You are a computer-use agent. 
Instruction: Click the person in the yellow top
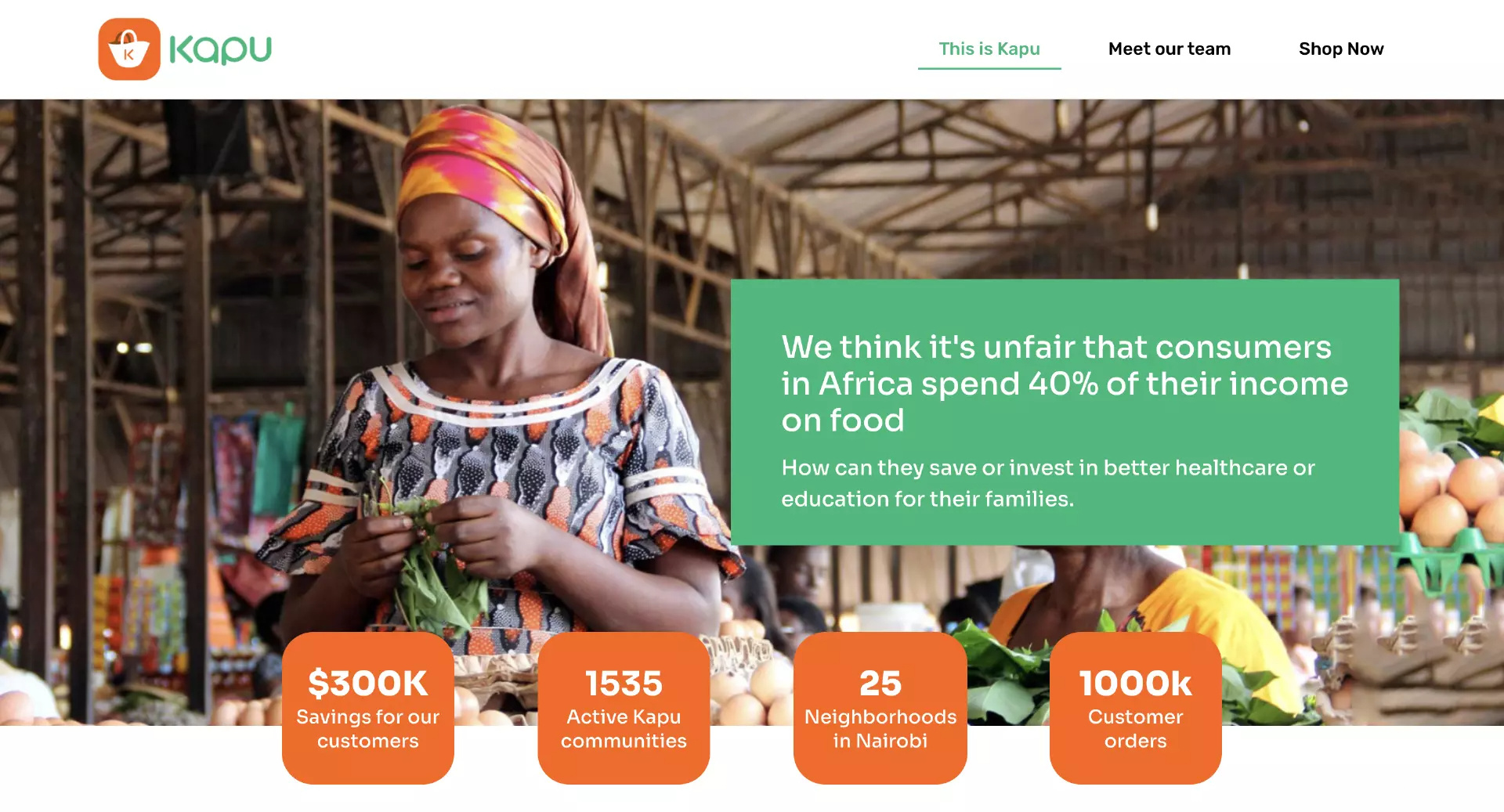pyautogui.click(x=1175, y=603)
